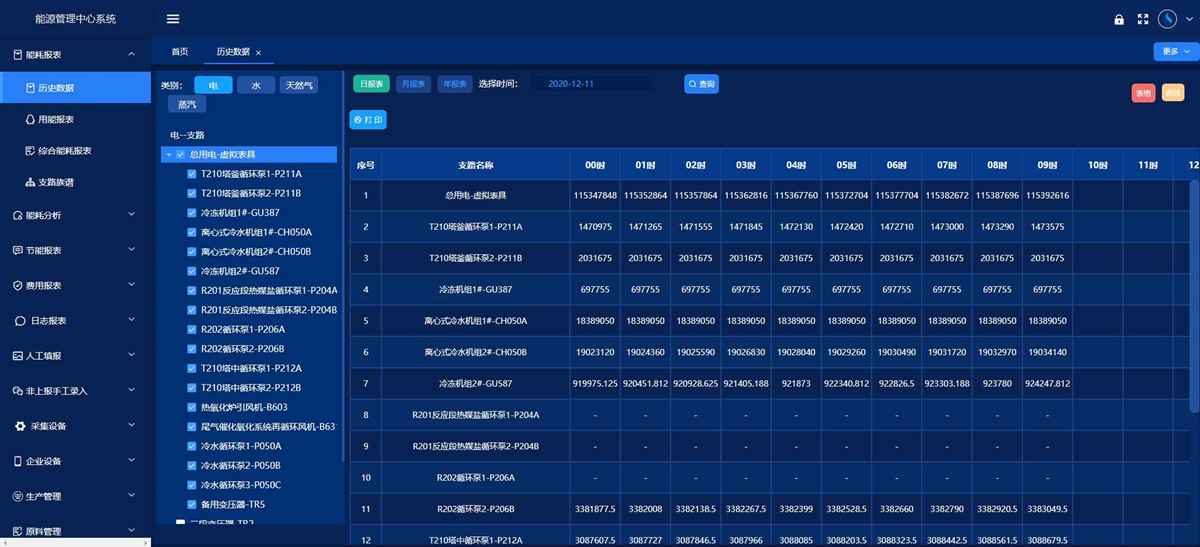The height and width of the screenshot is (547, 1200).
Task: Click the 支路族谱 hierarchy icon
Action: point(30,182)
